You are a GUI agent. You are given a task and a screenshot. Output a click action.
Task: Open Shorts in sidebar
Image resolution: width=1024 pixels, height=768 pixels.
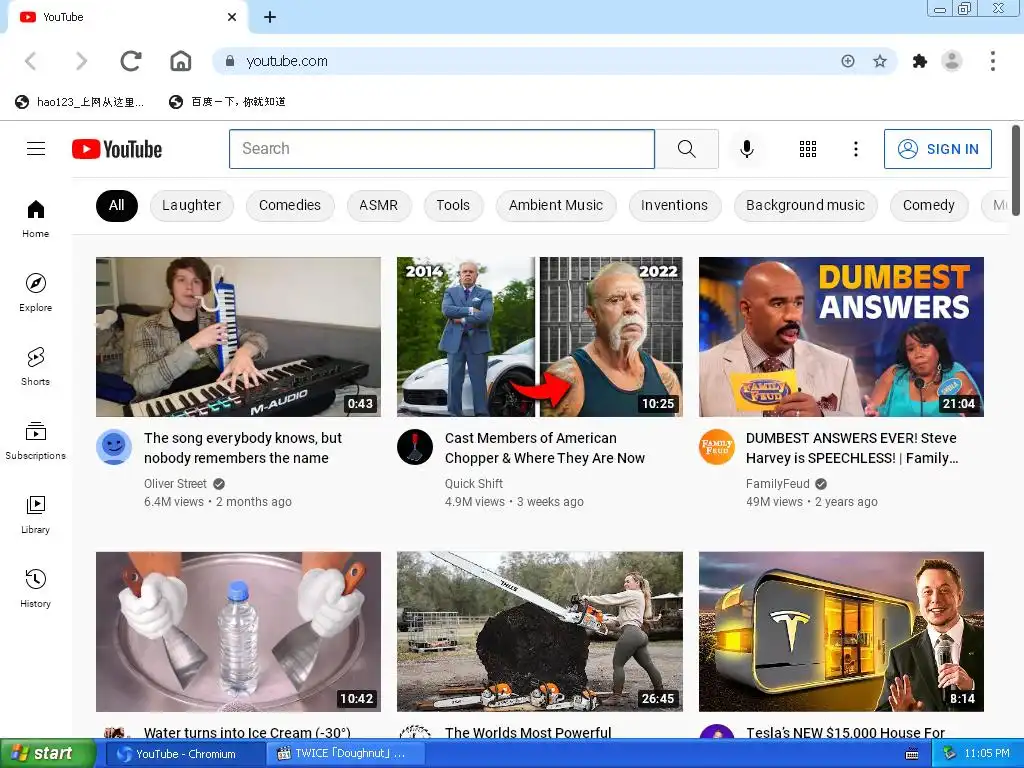(x=35, y=366)
